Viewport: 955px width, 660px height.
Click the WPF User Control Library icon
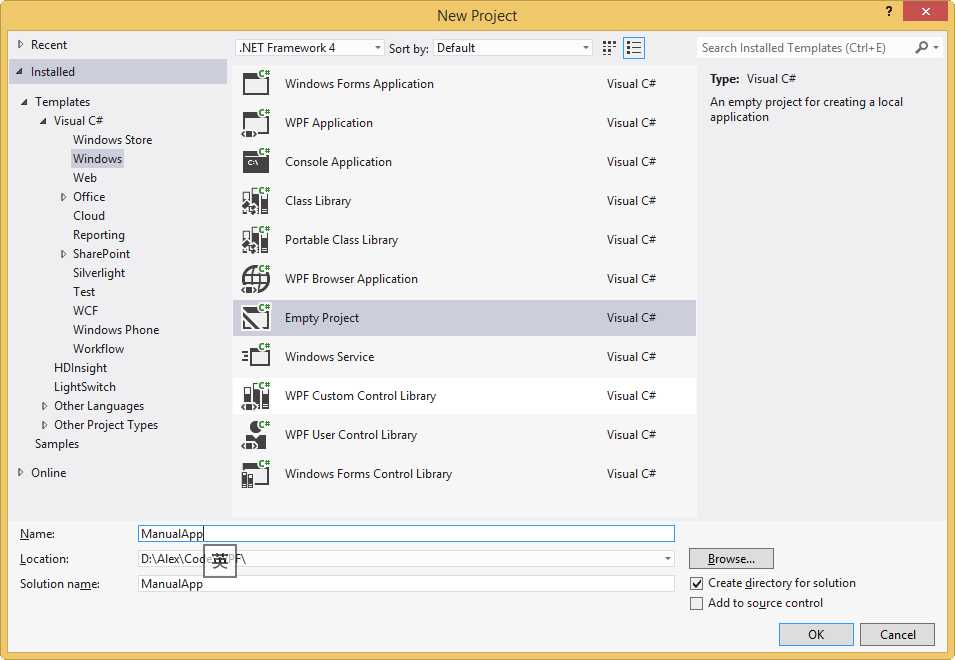[x=256, y=434]
